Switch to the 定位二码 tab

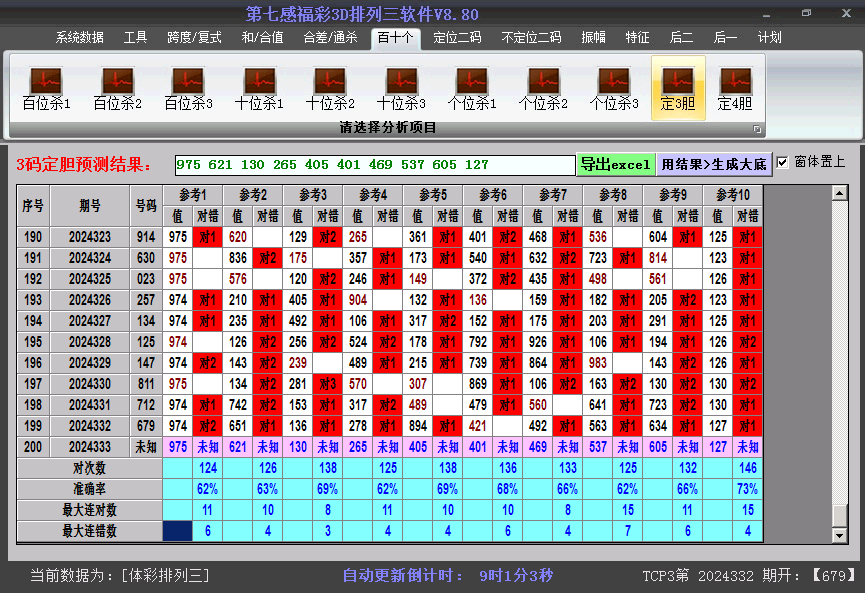pos(457,38)
